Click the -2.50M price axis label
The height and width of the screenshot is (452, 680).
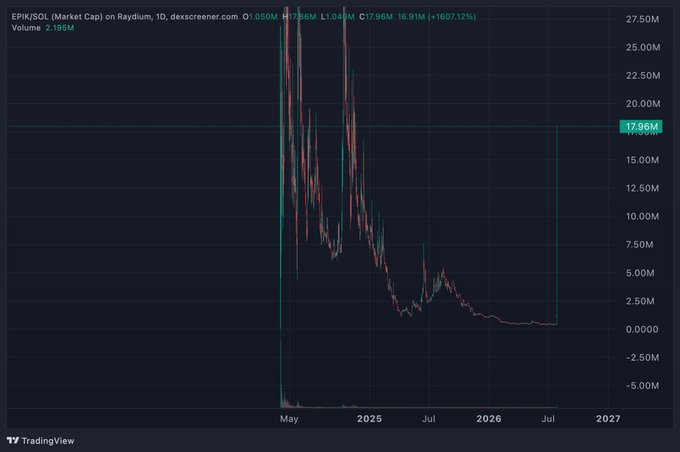coord(642,357)
